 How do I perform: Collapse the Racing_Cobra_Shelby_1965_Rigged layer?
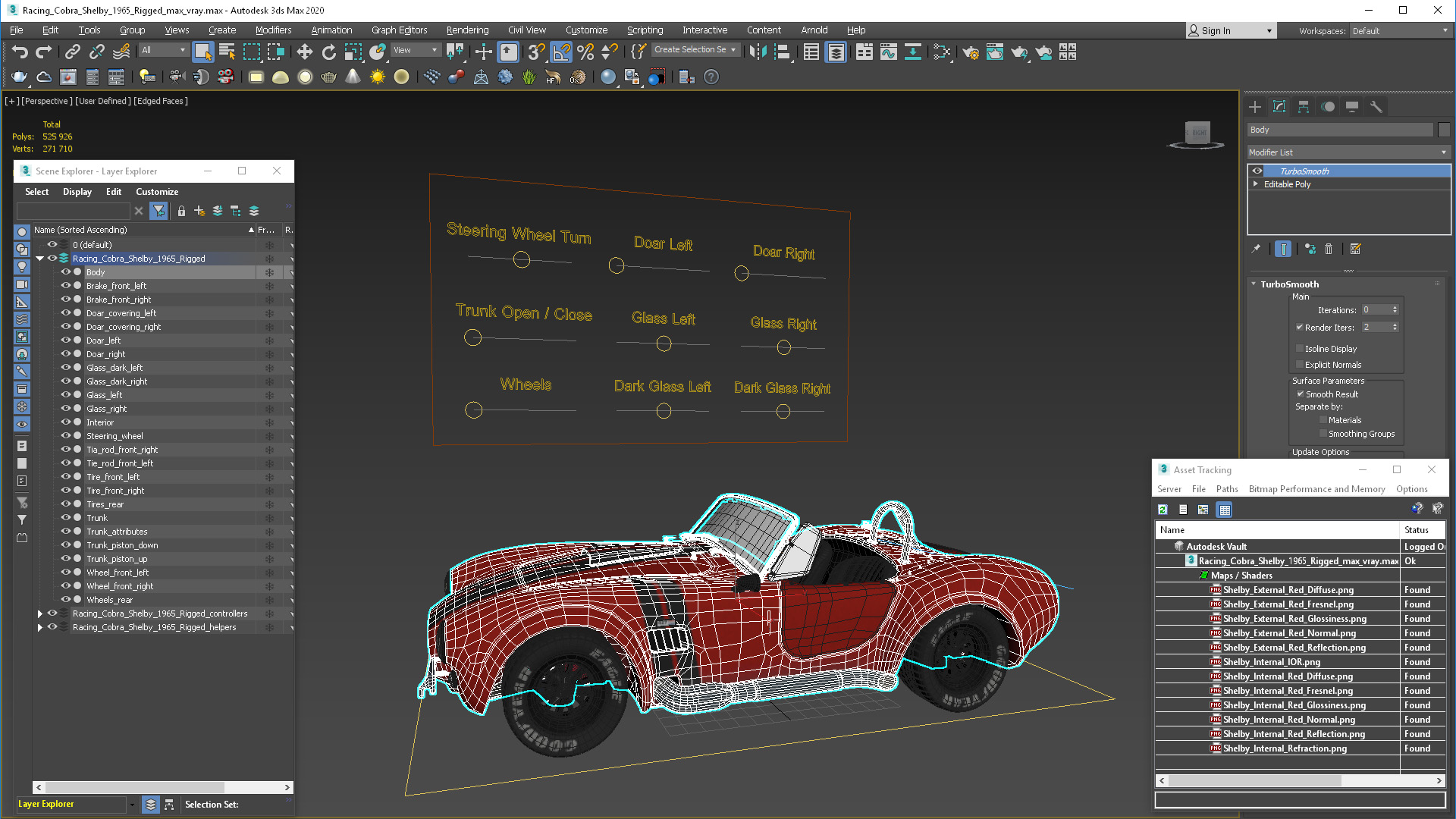pyautogui.click(x=40, y=259)
